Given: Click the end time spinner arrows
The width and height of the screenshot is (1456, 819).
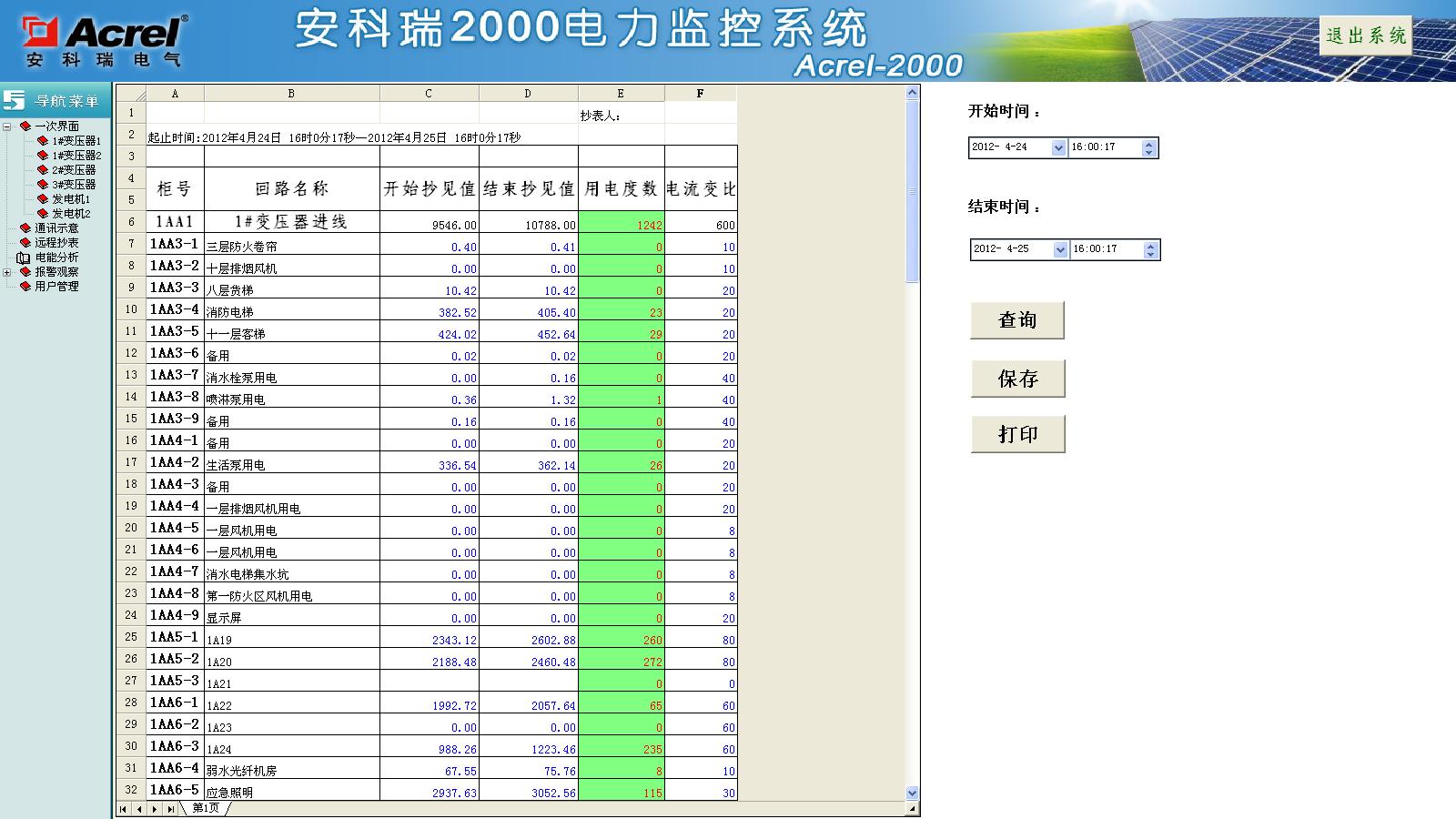Looking at the screenshot, I should pos(1151,249).
